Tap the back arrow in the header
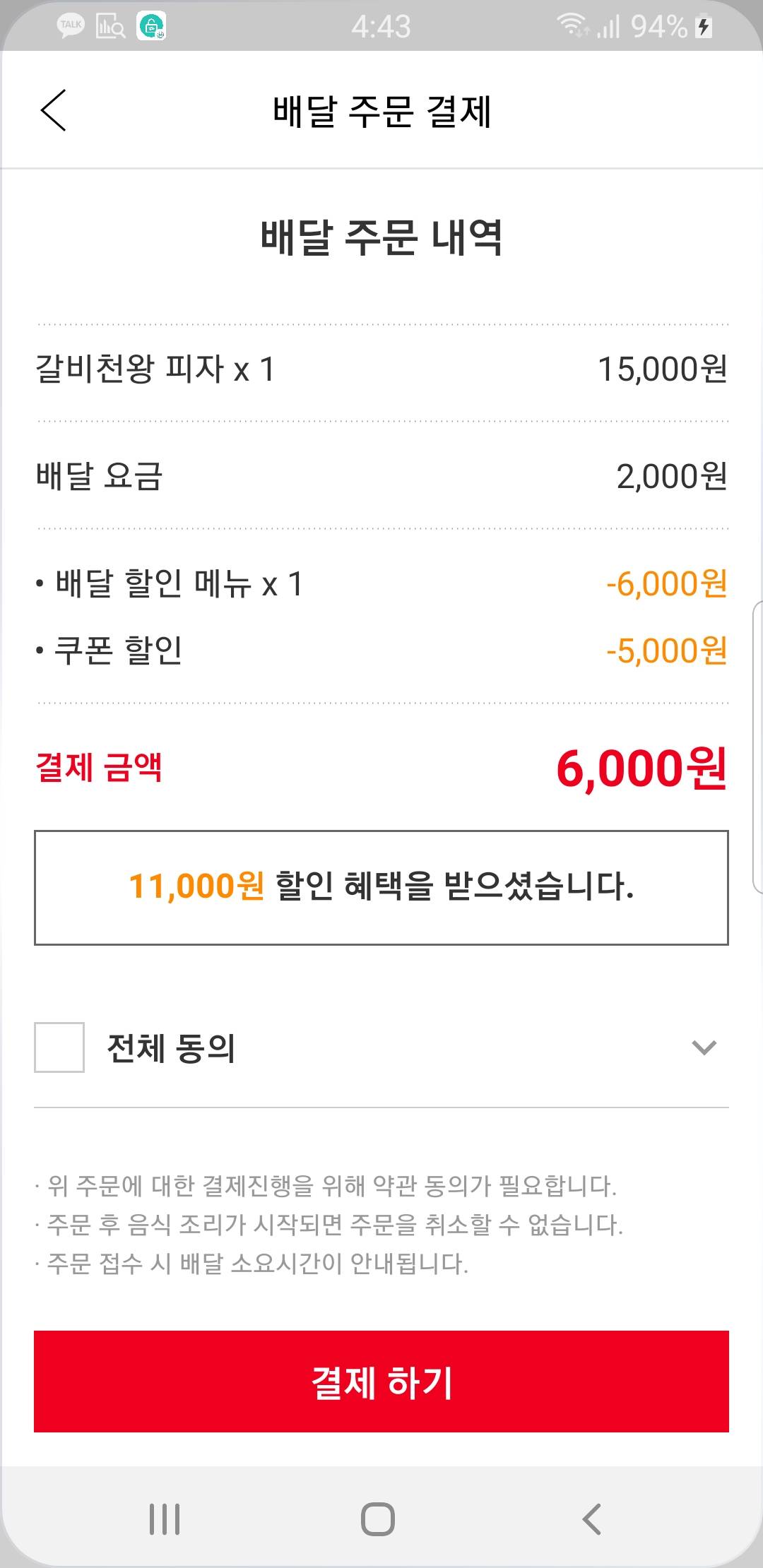The image size is (763, 1568). 54,110
